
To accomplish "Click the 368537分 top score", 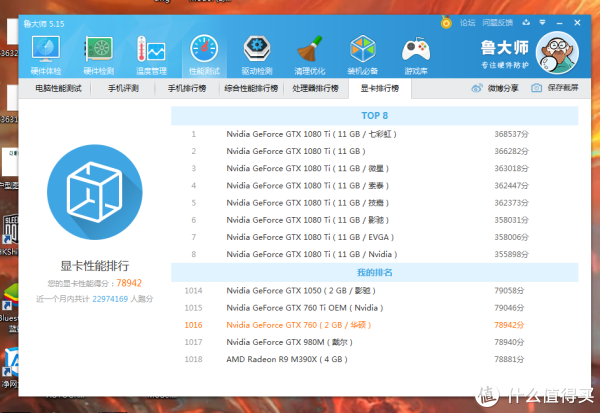I will 511,134.
